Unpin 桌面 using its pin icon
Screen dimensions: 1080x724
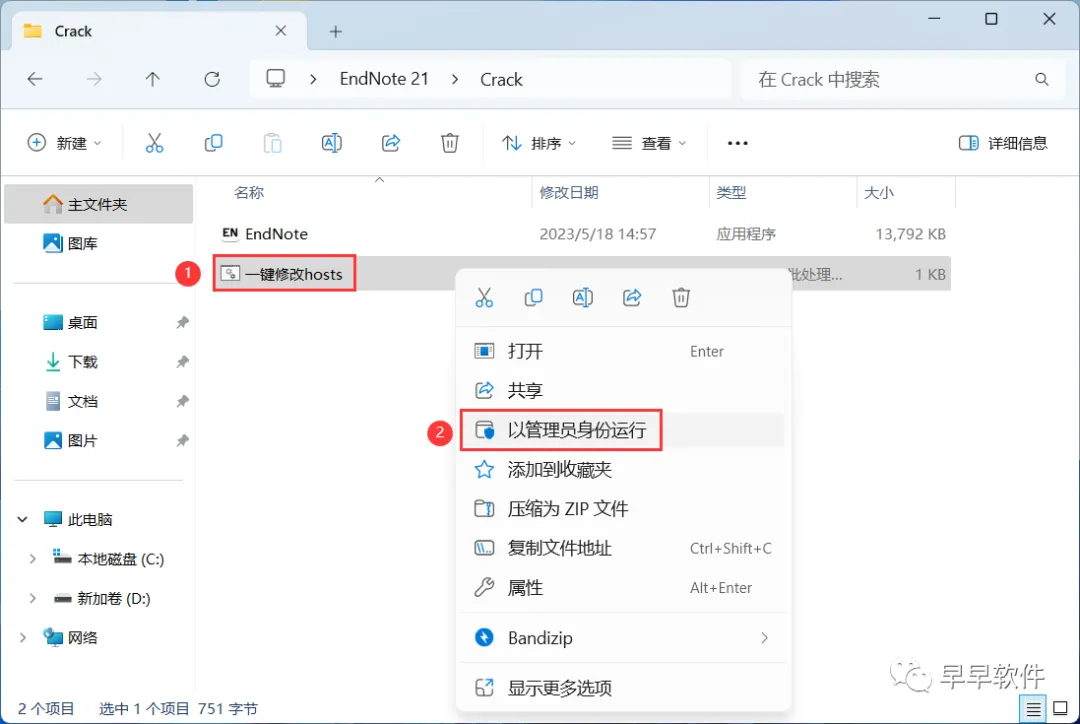183,322
